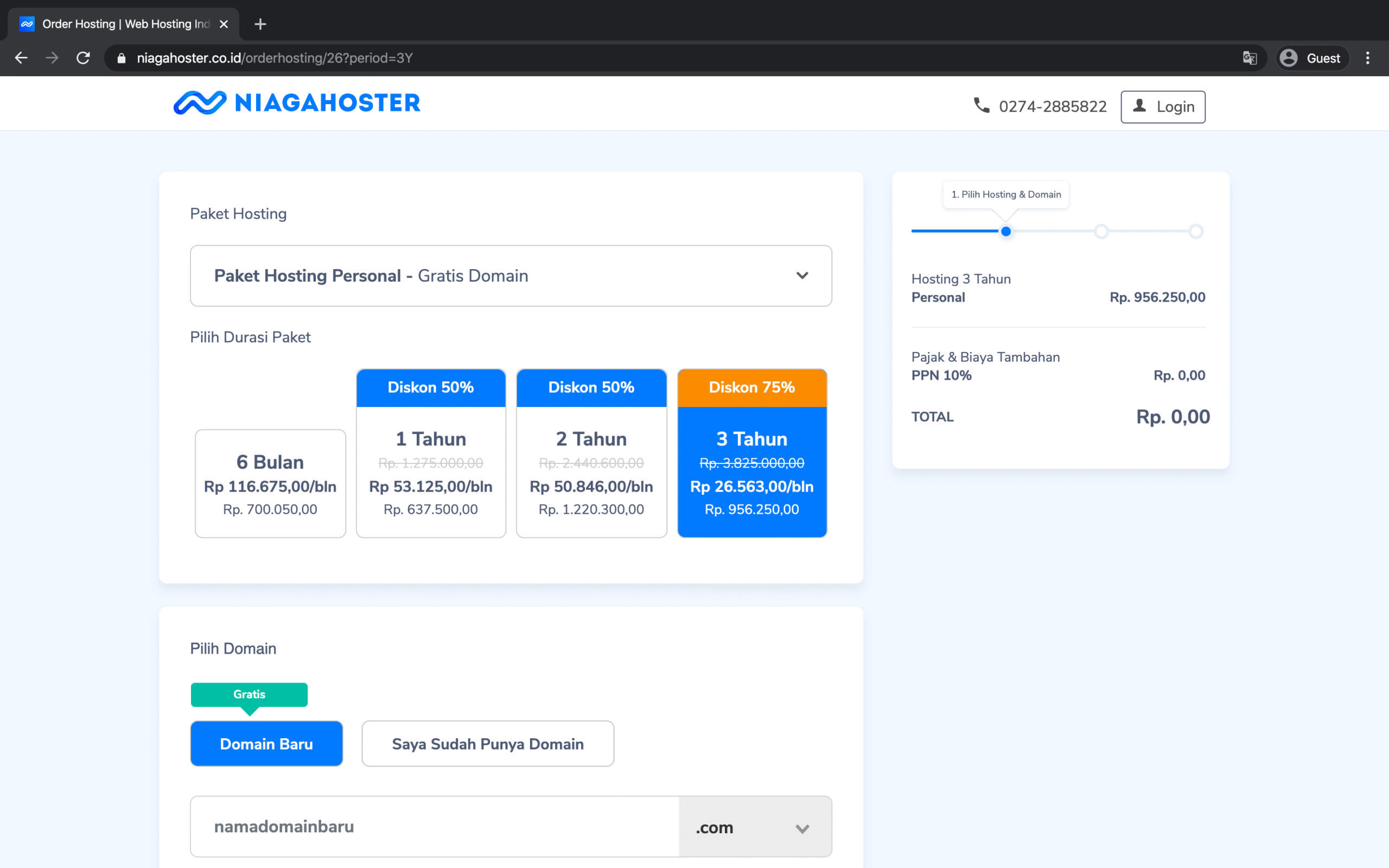Open Chrome's three-dot menu

click(x=1368, y=58)
